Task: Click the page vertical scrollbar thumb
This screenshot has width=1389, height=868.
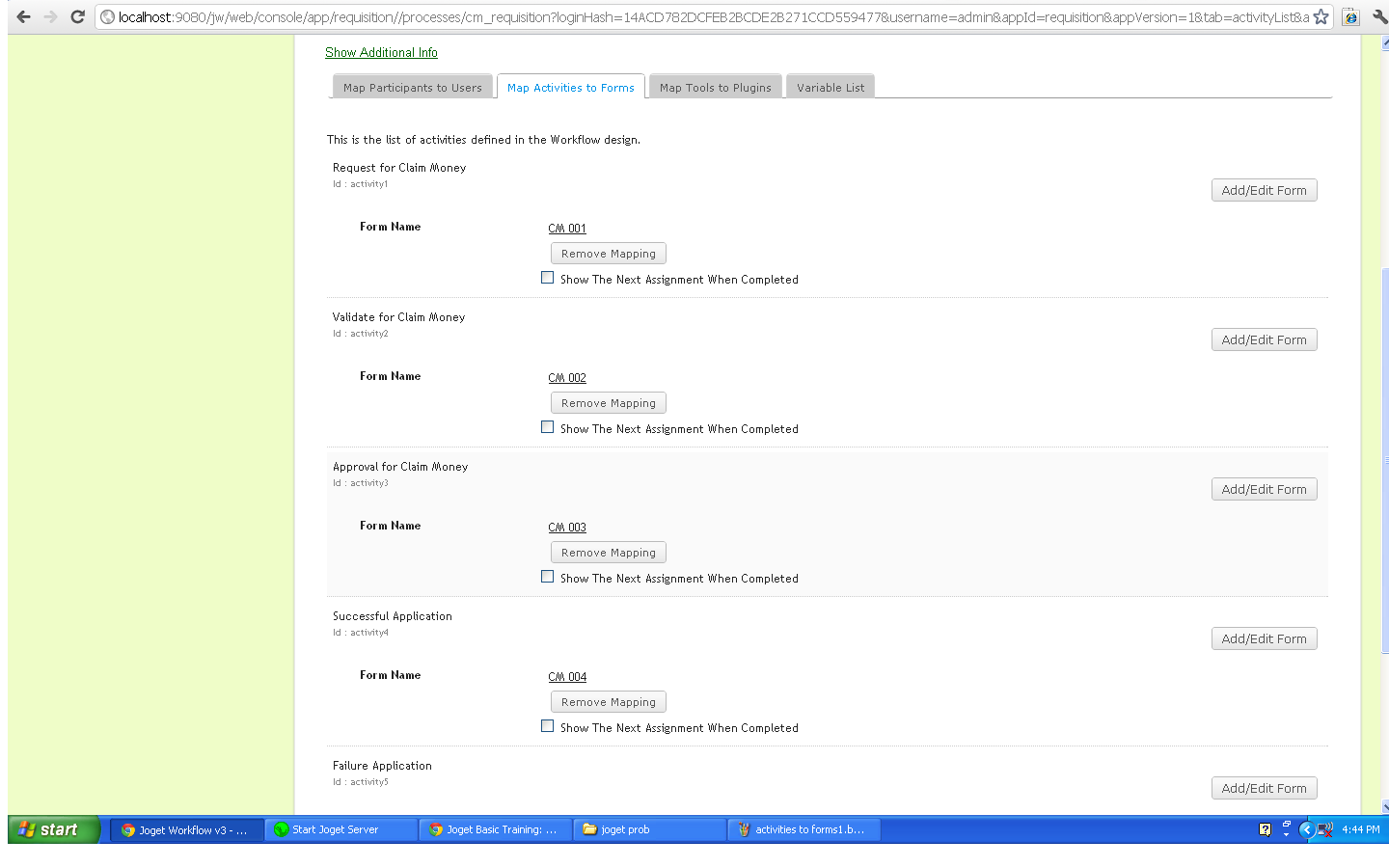Action: coord(1385,461)
